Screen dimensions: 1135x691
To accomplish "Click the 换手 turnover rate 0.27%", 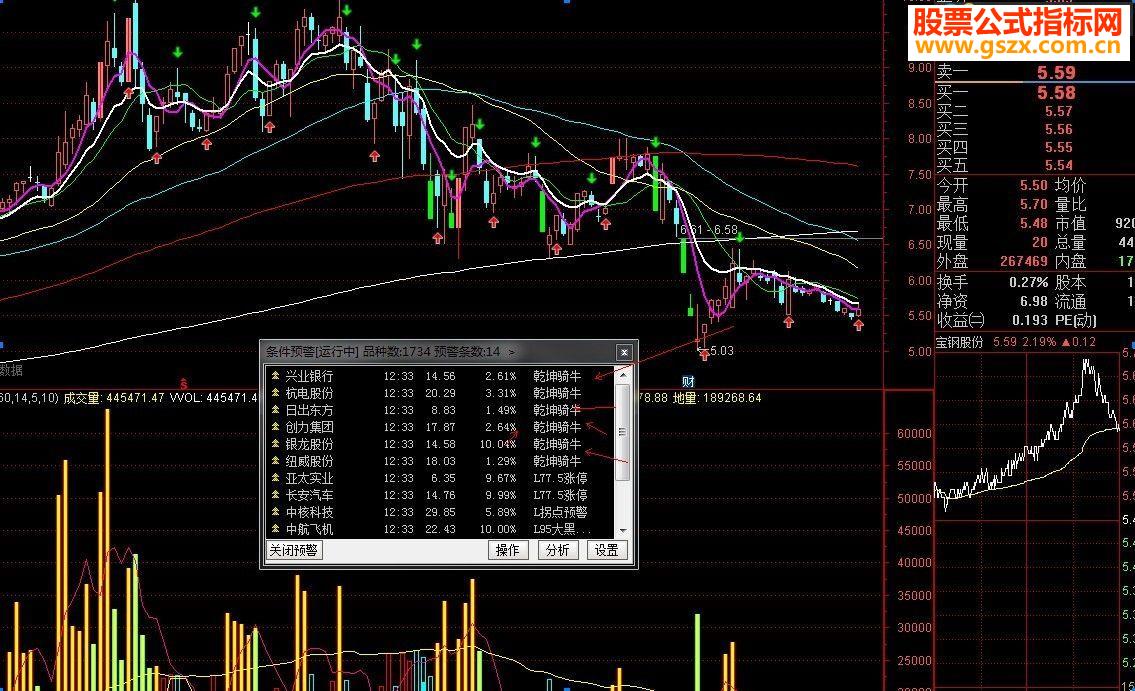I will [1029, 282].
